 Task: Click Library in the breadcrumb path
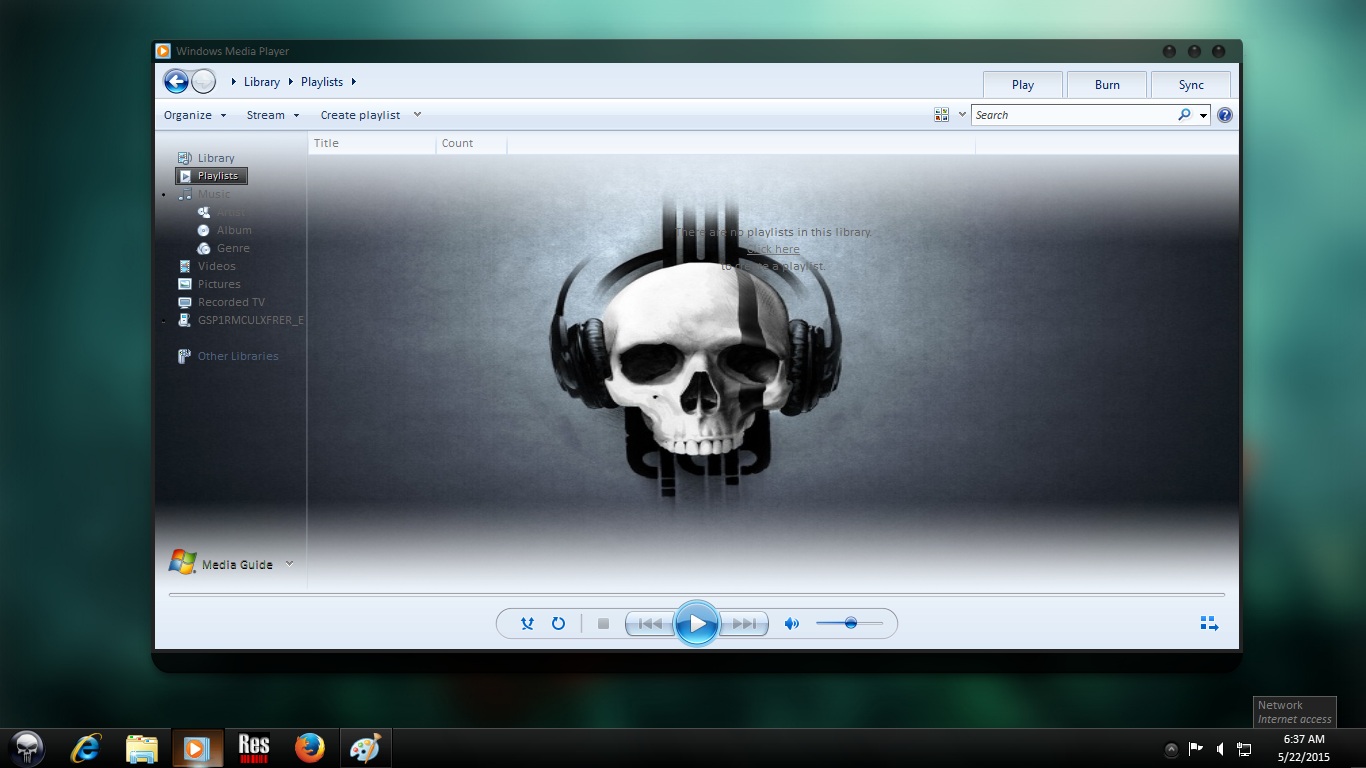[x=262, y=82]
